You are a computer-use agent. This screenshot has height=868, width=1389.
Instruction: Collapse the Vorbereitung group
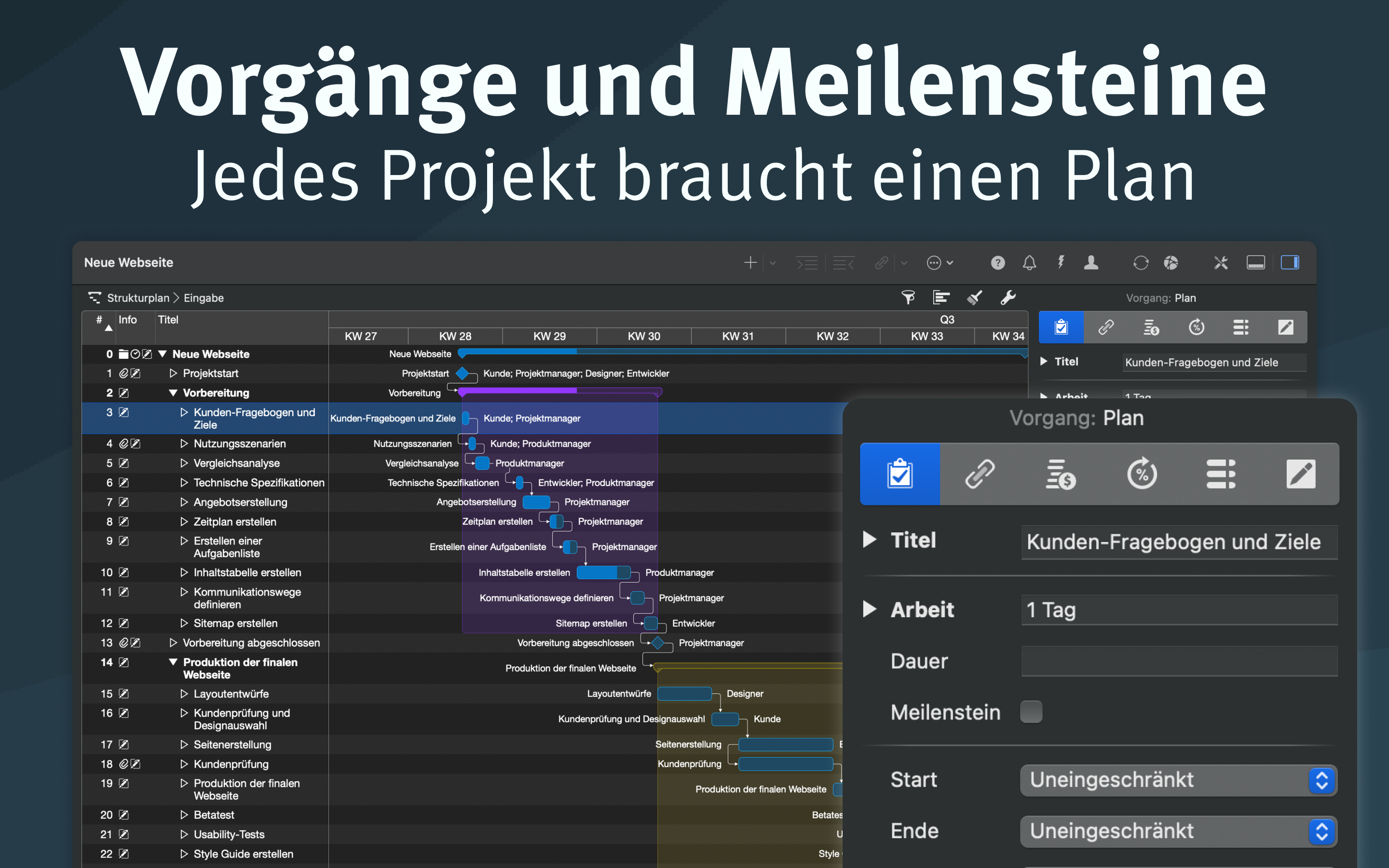tap(173, 393)
